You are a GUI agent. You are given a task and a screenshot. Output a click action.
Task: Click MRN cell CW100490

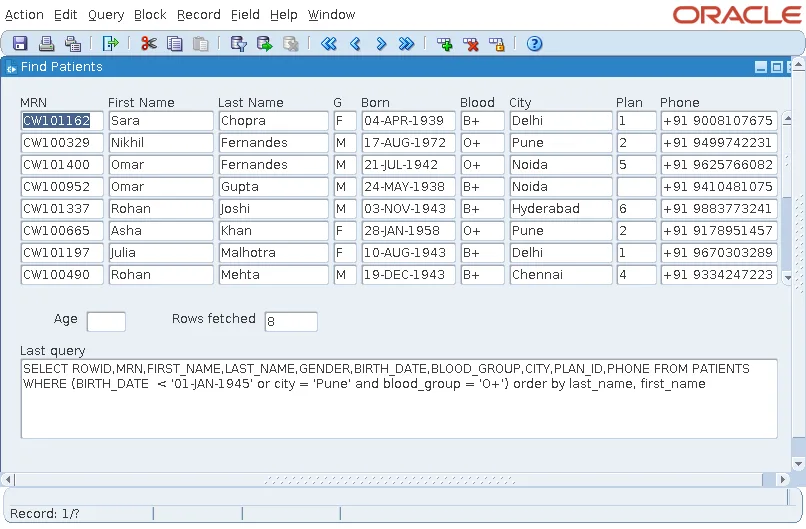(x=62, y=275)
